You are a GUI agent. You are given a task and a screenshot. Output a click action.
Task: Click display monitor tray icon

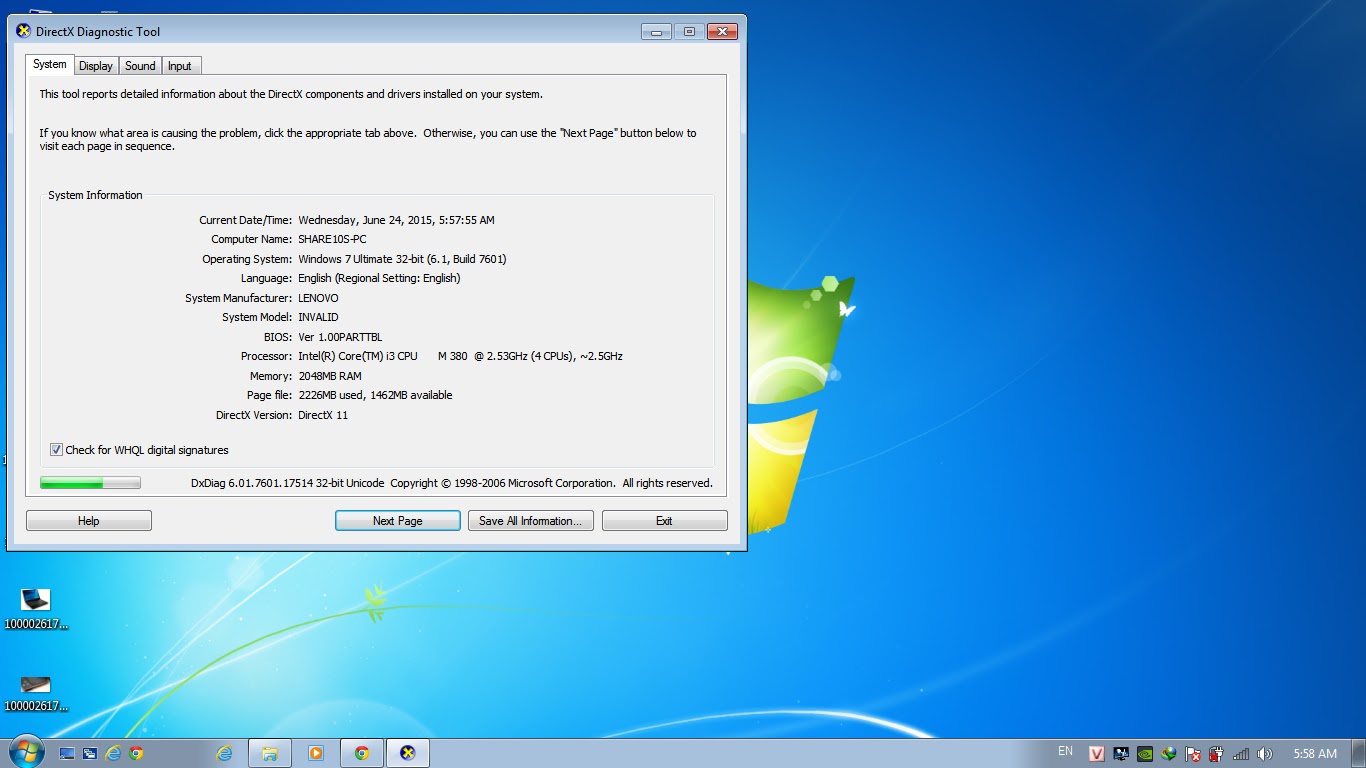click(x=1121, y=754)
